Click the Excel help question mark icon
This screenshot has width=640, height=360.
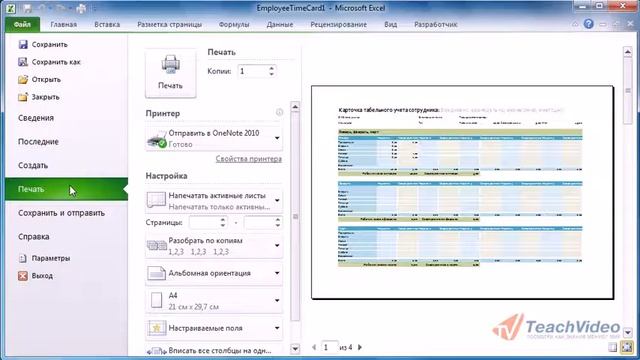[x=589, y=24]
